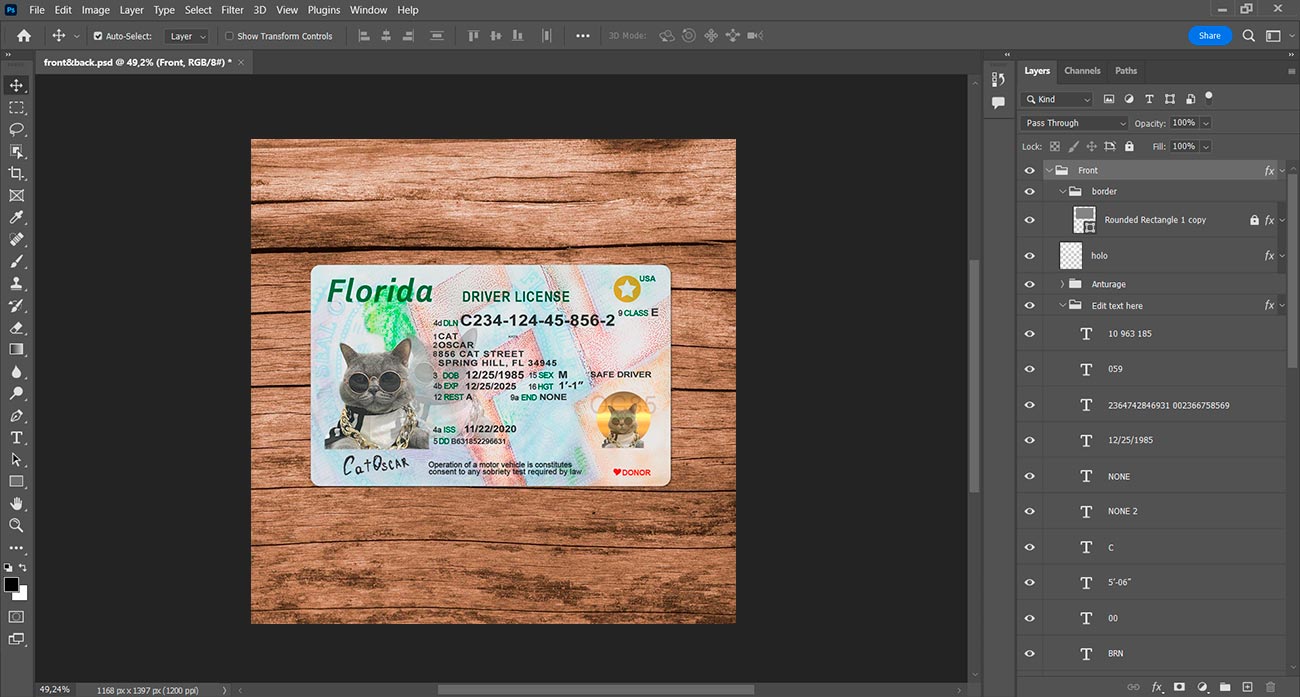Open the Auto-Select Layer dropdown
The height and width of the screenshot is (697, 1300).
click(x=188, y=36)
